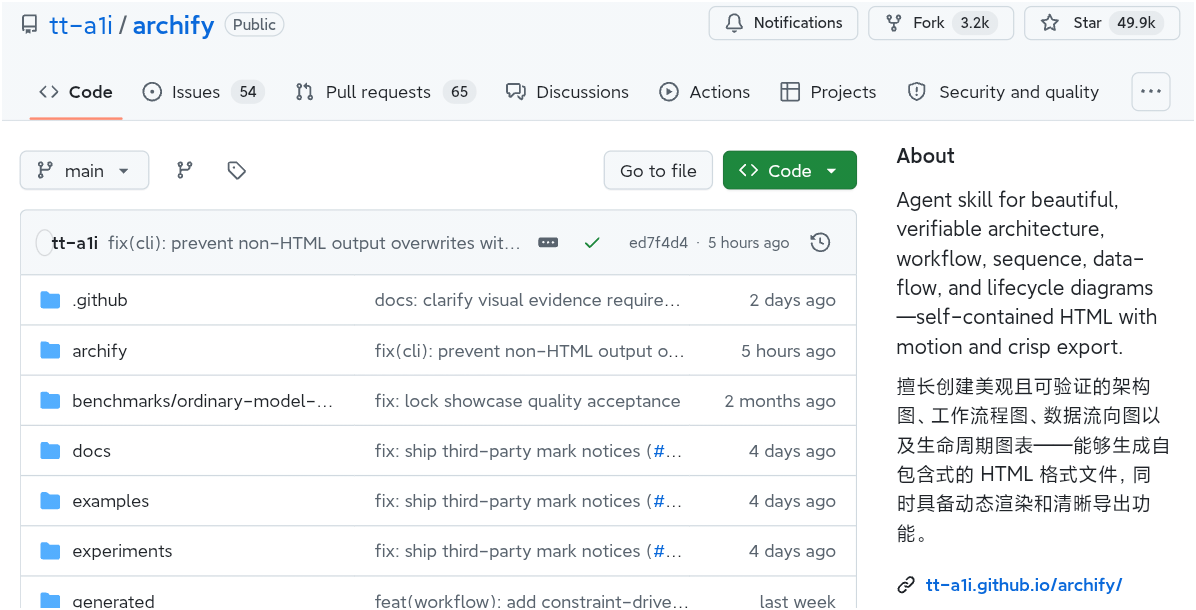View tags via the tag icon
1196x610 pixels.
click(x=236, y=170)
